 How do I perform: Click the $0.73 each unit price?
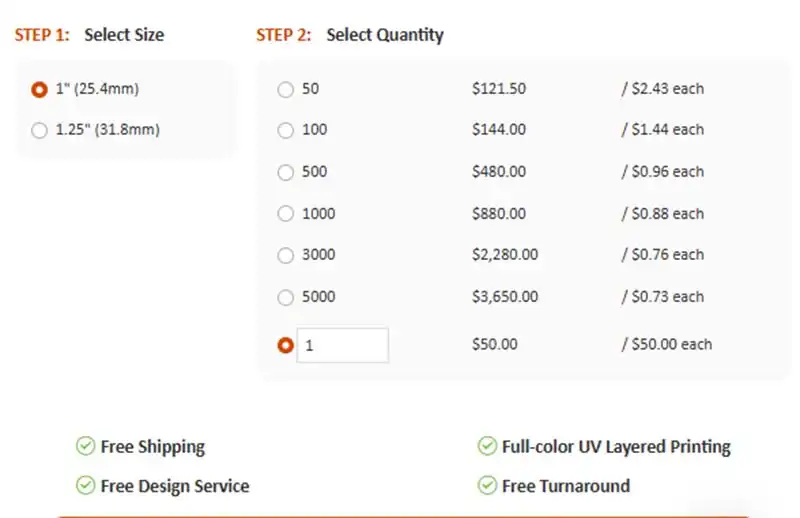[664, 297]
